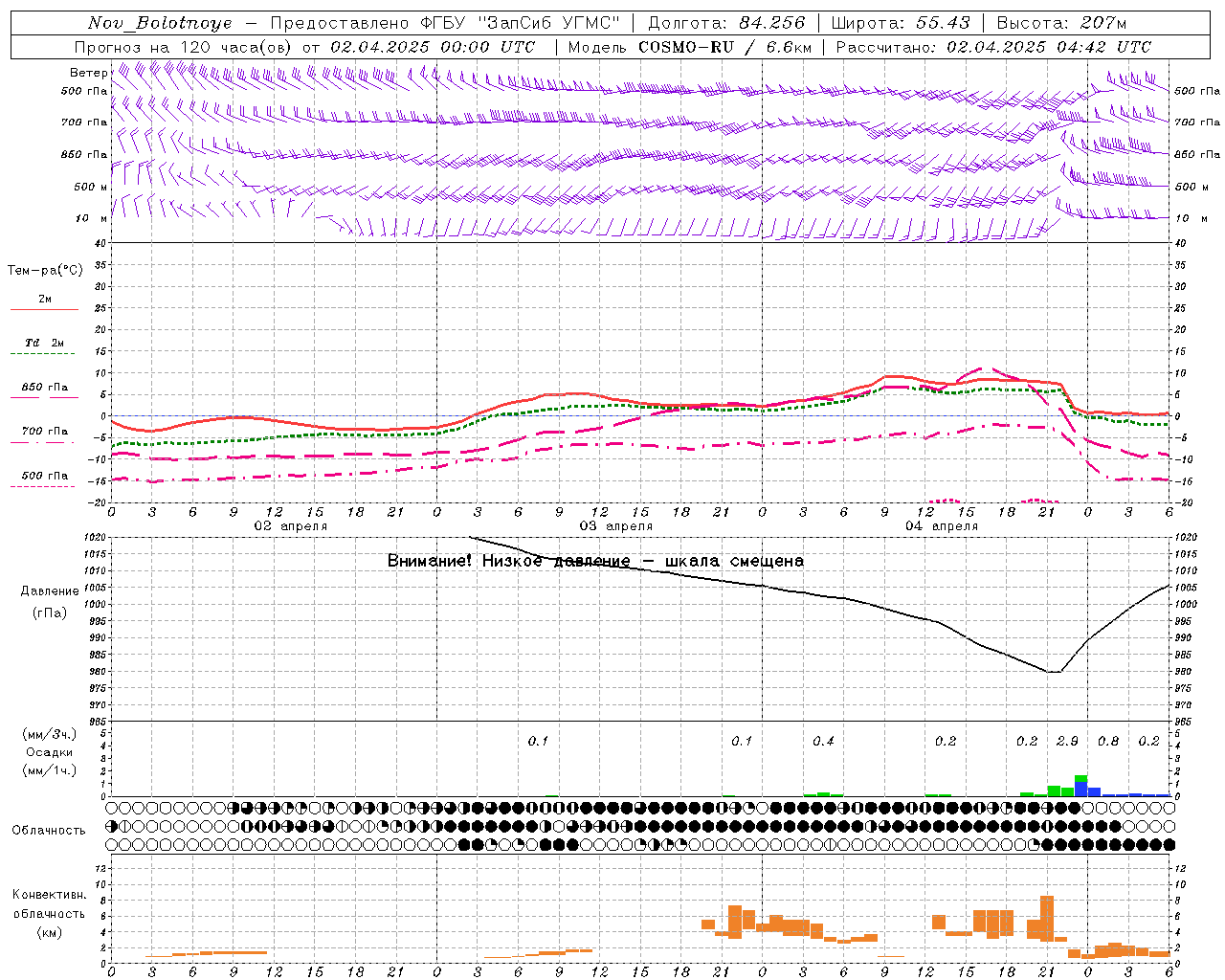1225x980 pixels.
Task: Click the "Давление" pressure panel label
Action: tap(49, 591)
